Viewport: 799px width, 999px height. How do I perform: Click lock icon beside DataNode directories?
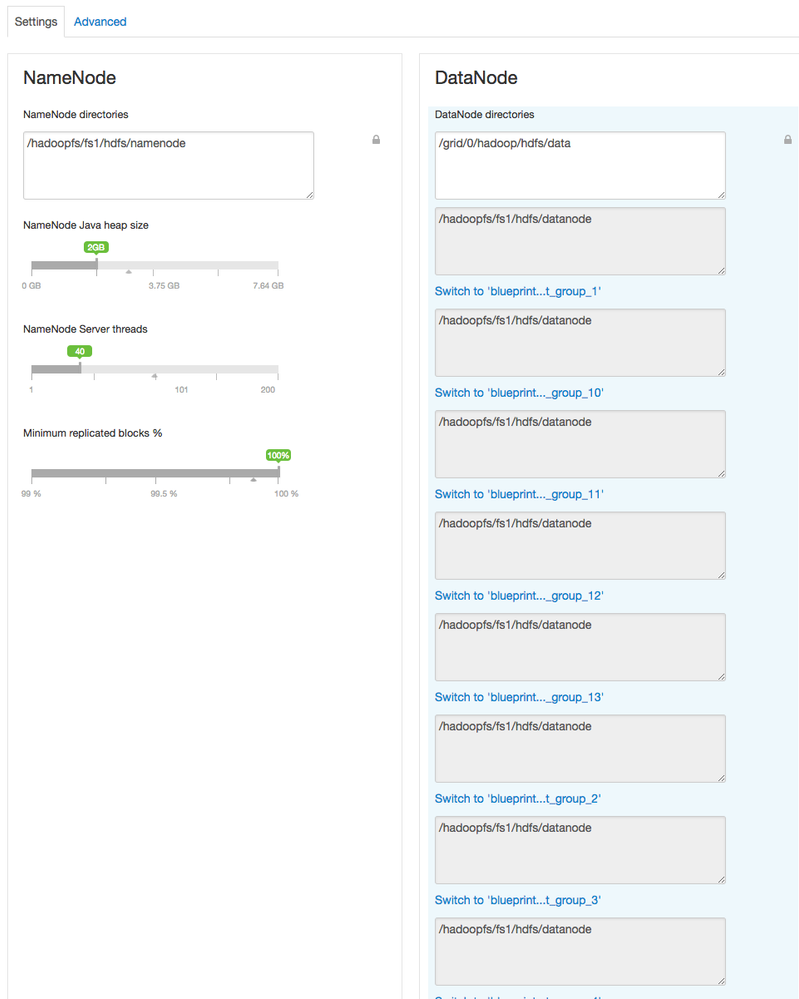(x=788, y=140)
